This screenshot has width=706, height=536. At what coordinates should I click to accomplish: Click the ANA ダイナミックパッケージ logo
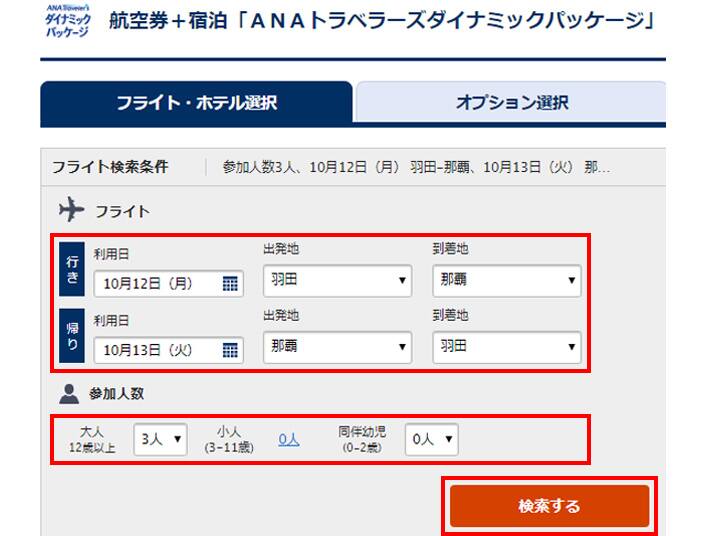(x=68, y=21)
